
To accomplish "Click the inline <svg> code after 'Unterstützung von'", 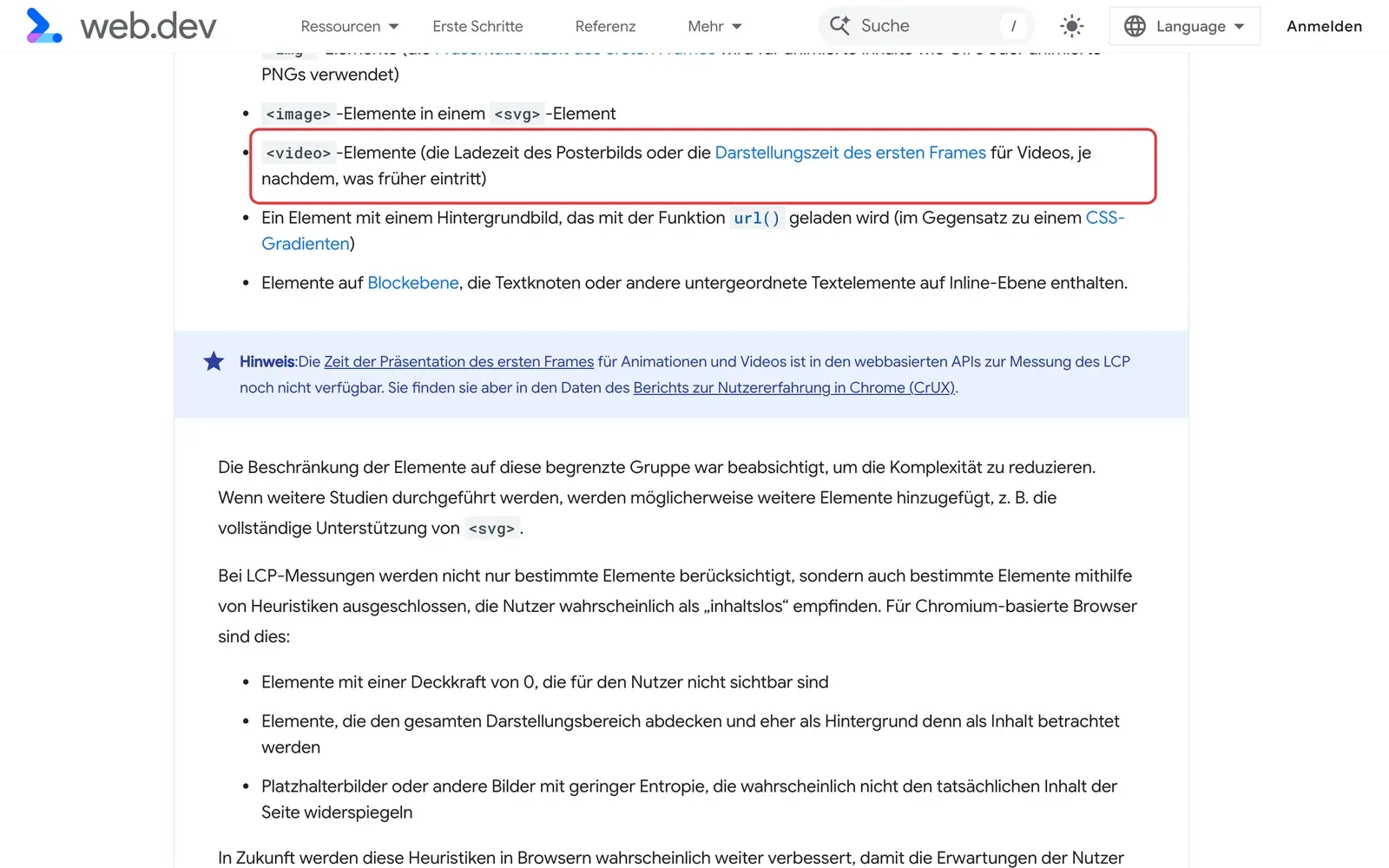I will tap(491, 529).
